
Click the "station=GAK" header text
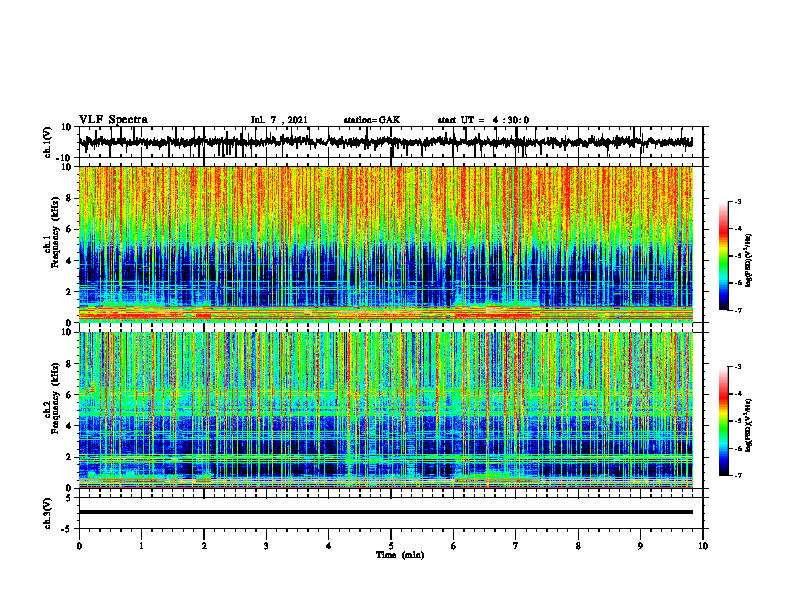[372, 120]
